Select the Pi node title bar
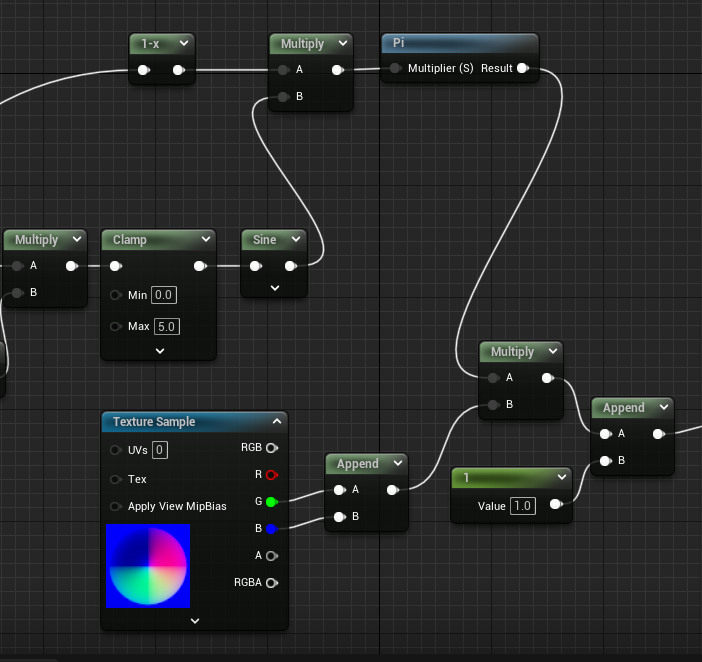 click(x=460, y=43)
